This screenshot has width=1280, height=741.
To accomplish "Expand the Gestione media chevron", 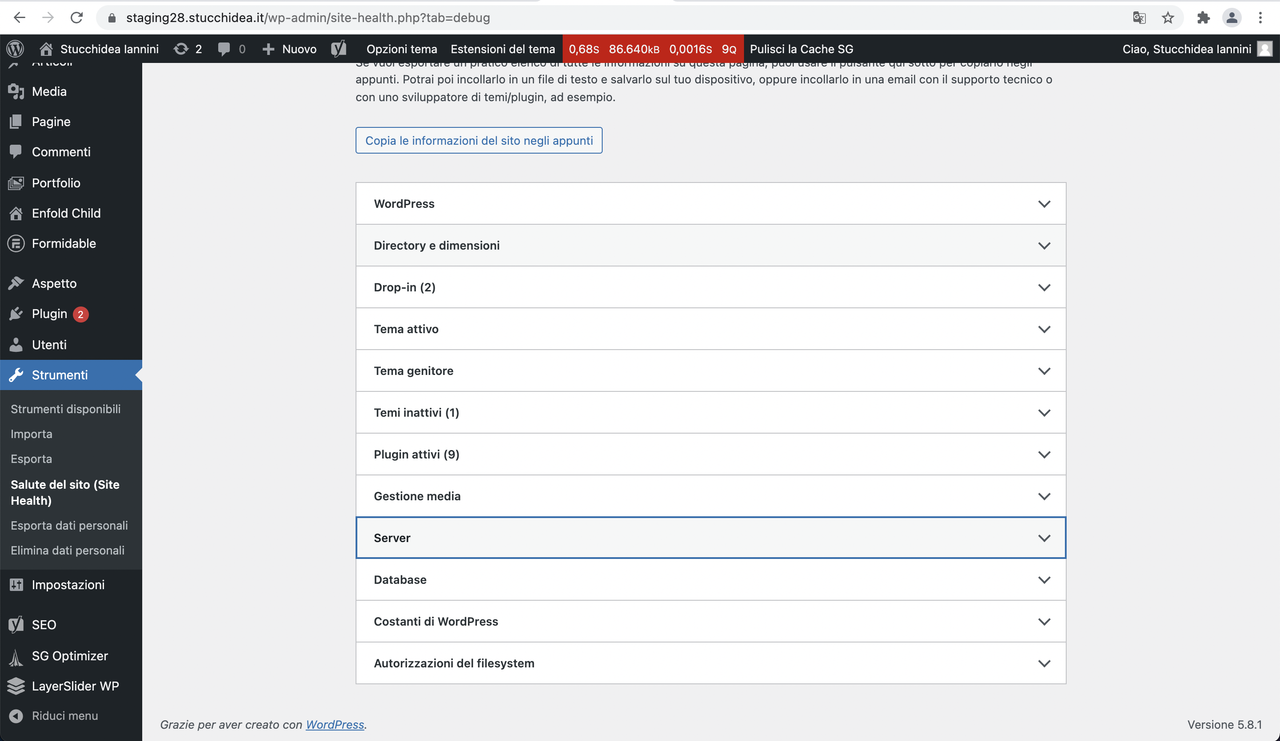I will click(1044, 497).
